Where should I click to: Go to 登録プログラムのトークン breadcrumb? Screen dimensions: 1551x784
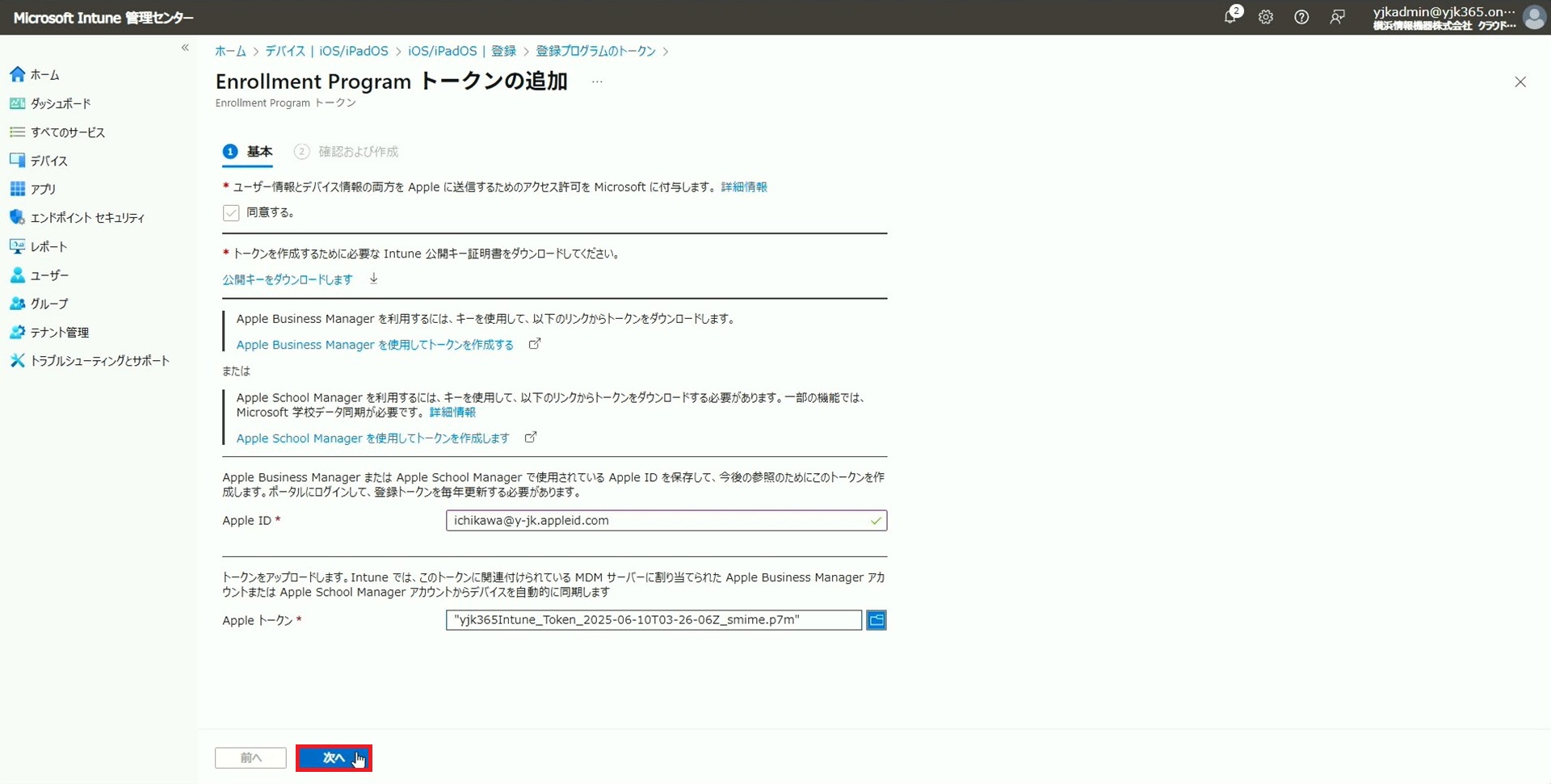tap(596, 51)
